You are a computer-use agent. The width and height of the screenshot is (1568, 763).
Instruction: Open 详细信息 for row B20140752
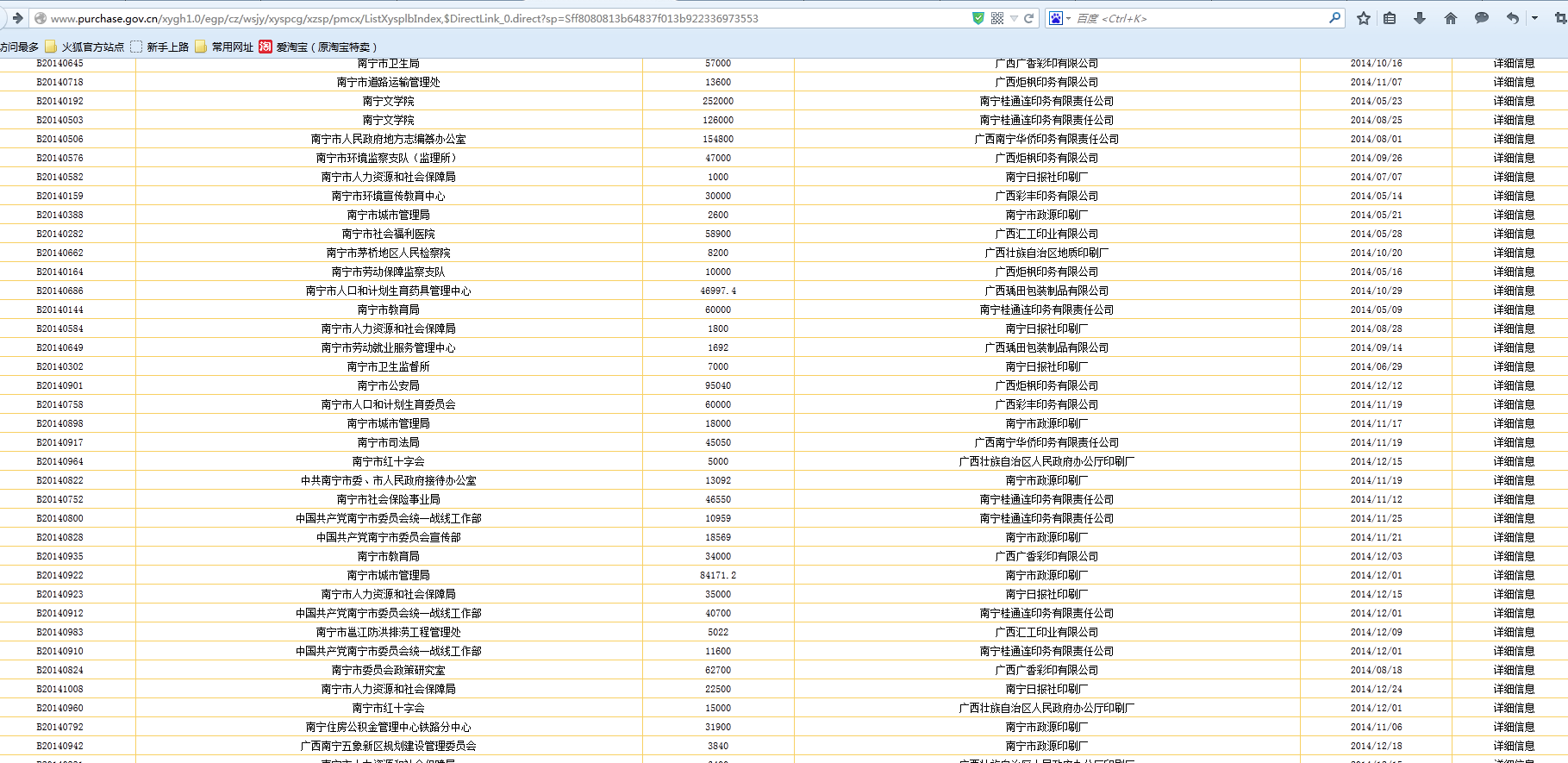[x=1514, y=499]
